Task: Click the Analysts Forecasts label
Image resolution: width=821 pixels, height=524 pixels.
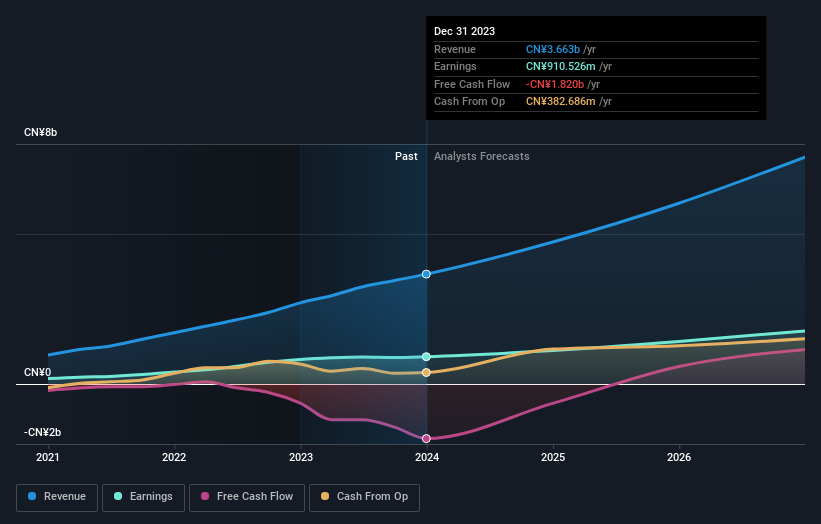Action: pos(482,157)
